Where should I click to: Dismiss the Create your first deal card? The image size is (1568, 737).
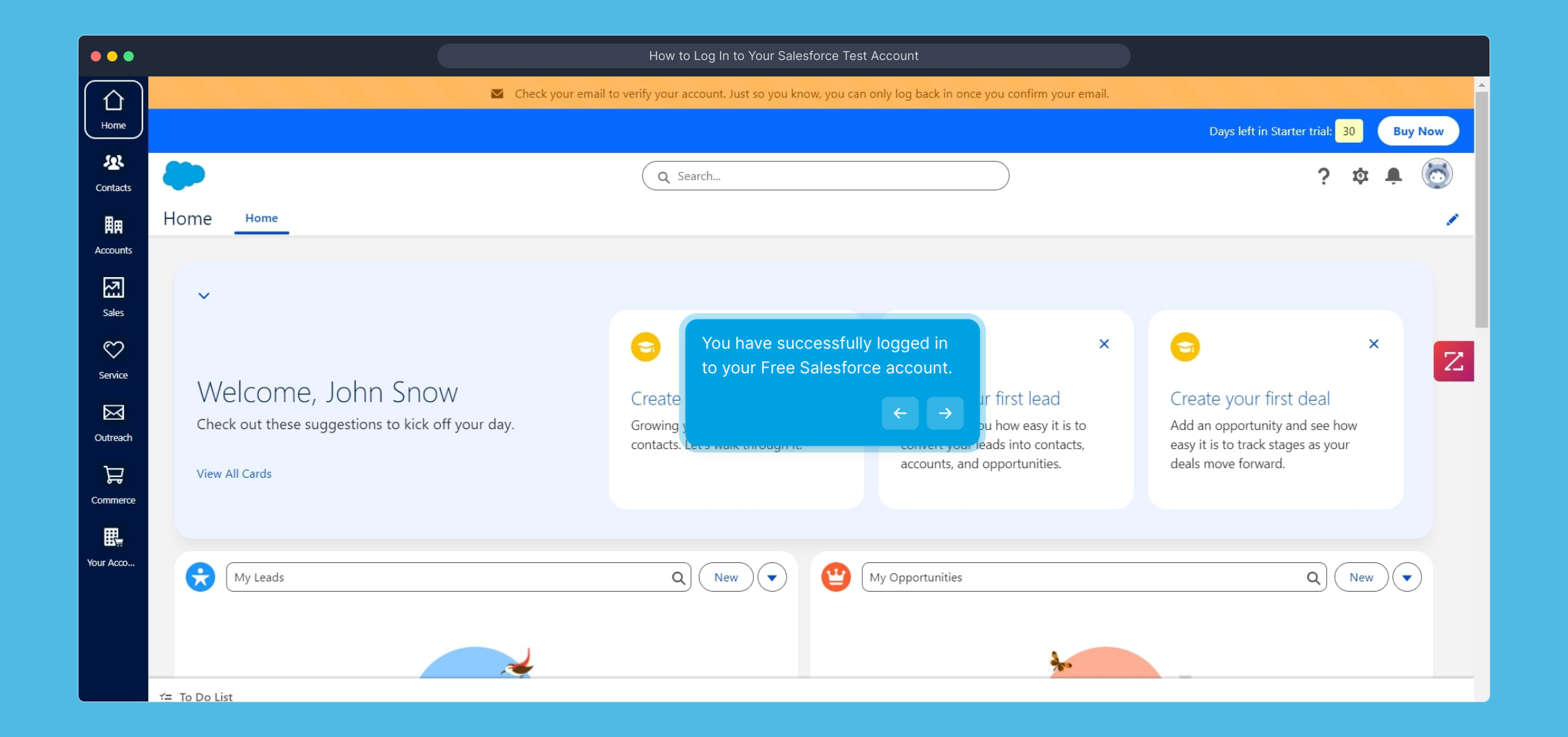[x=1374, y=344]
